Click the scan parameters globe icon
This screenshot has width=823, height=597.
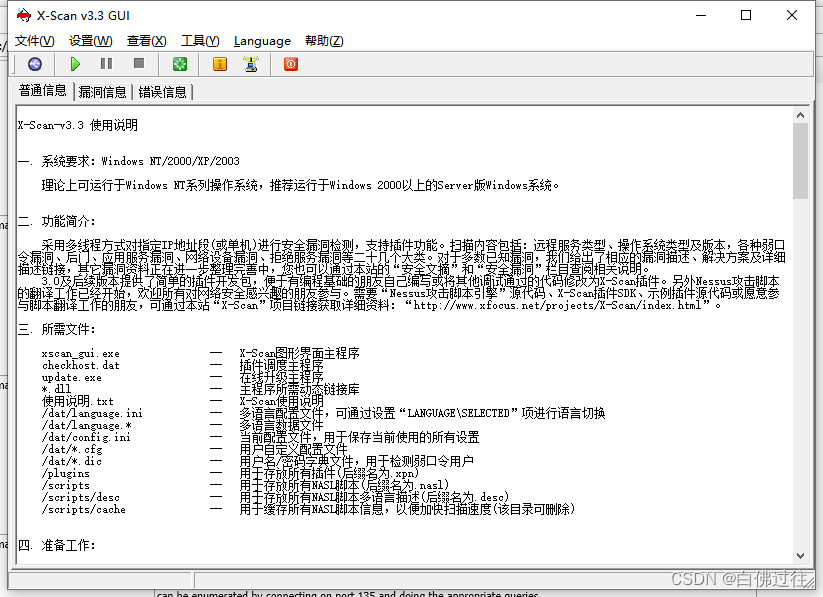[x=35, y=64]
